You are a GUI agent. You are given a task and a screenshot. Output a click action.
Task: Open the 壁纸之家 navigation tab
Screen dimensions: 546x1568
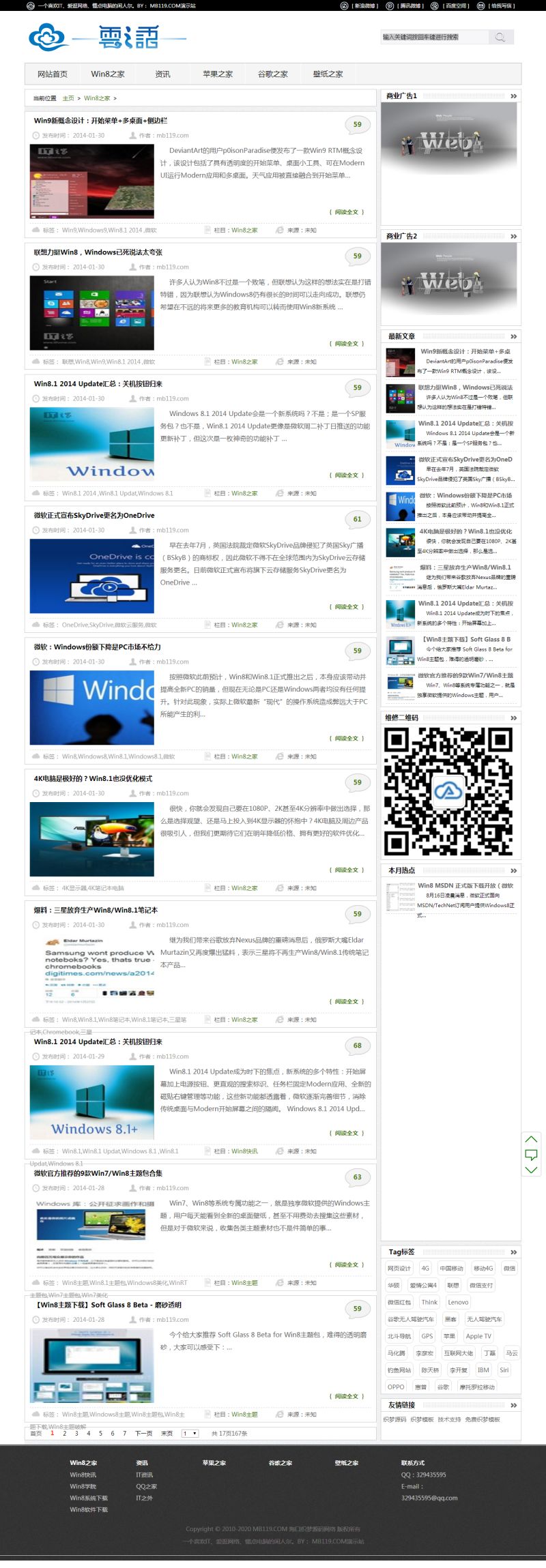tap(328, 74)
